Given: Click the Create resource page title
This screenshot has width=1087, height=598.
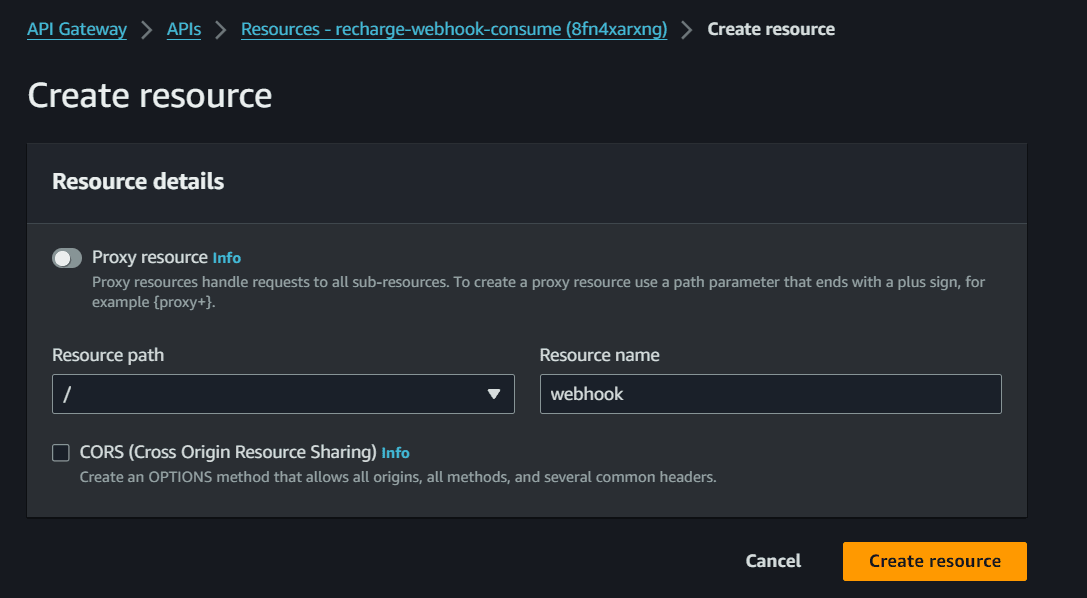Looking at the screenshot, I should coord(150,95).
